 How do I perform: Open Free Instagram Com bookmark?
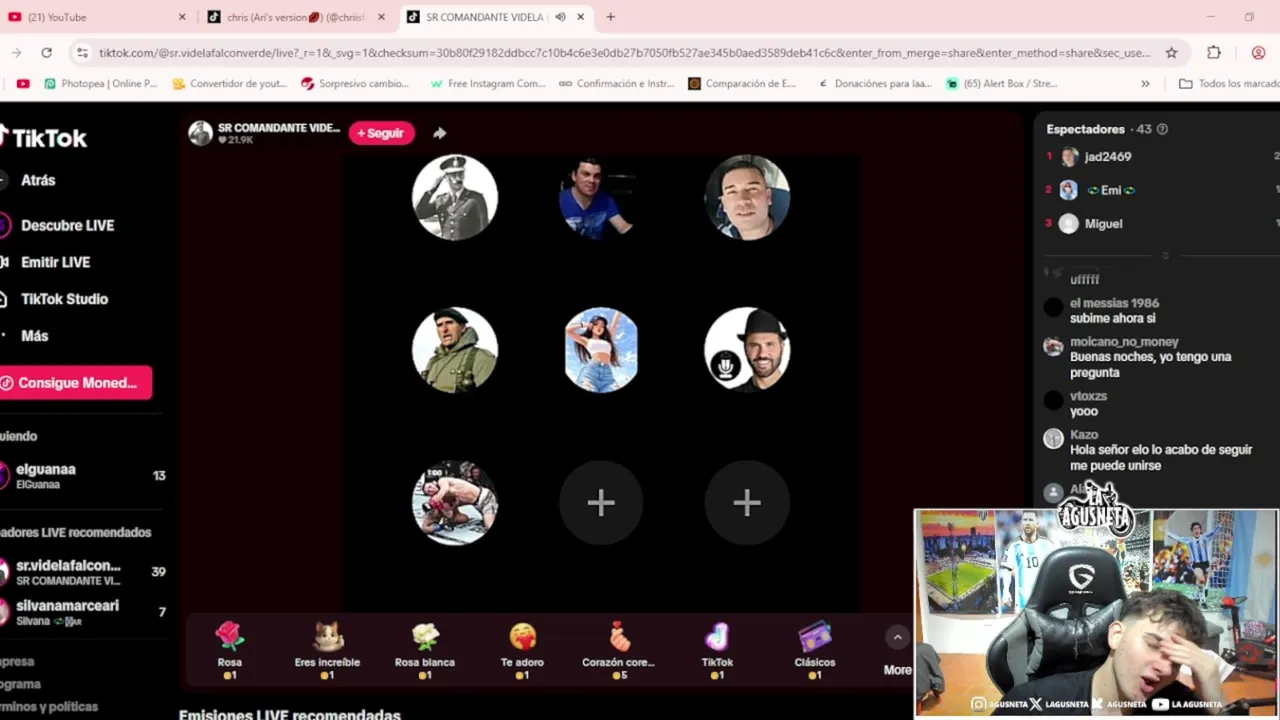pos(488,84)
